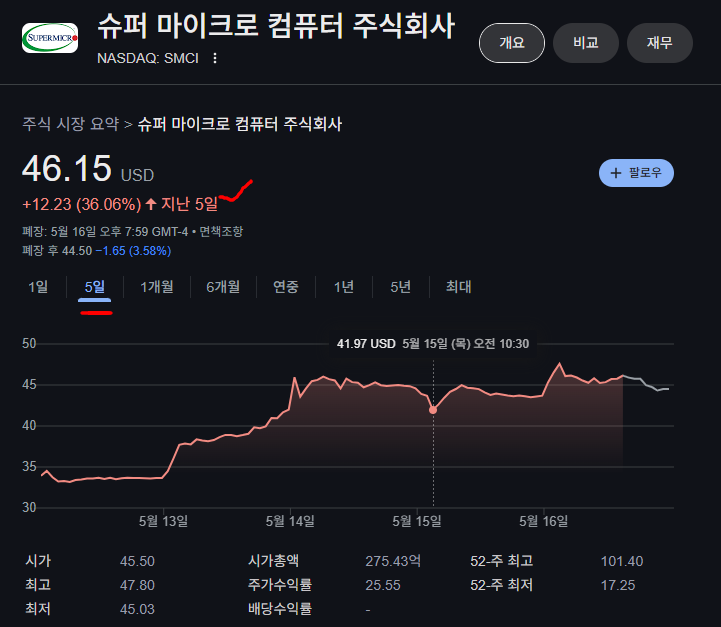Click the 주가수익률 value 25.55

(x=383, y=585)
